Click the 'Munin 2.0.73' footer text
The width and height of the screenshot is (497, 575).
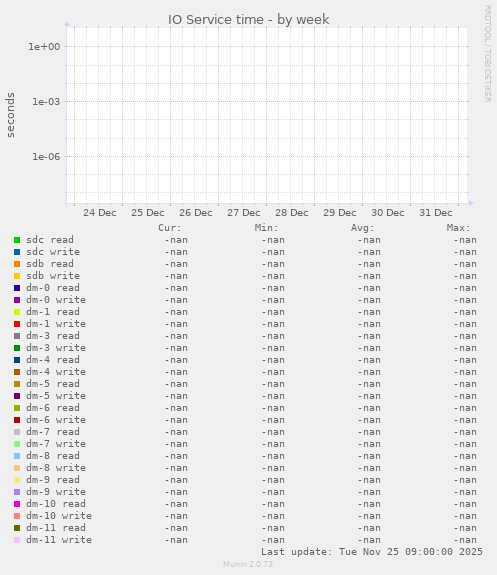pos(248,564)
